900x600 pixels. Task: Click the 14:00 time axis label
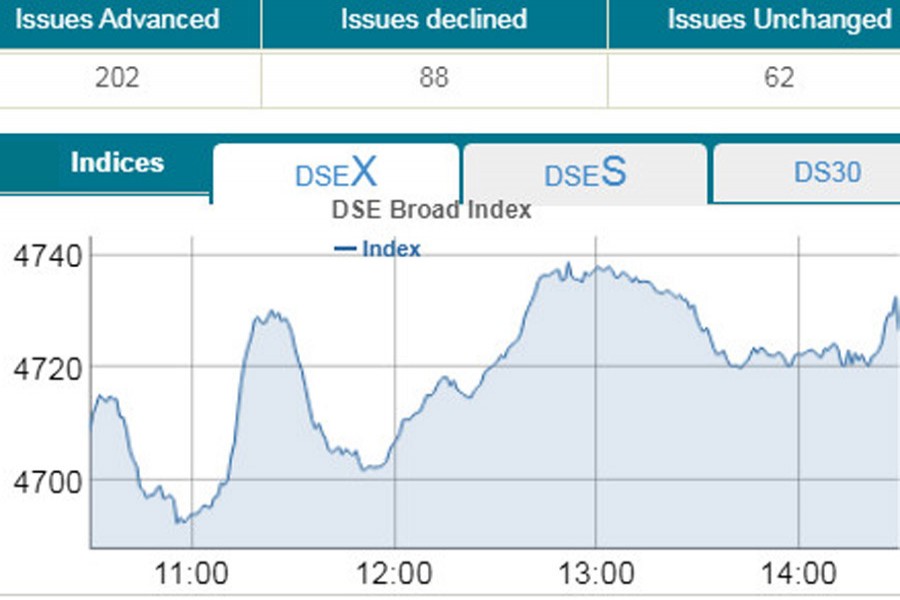point(799,574)
